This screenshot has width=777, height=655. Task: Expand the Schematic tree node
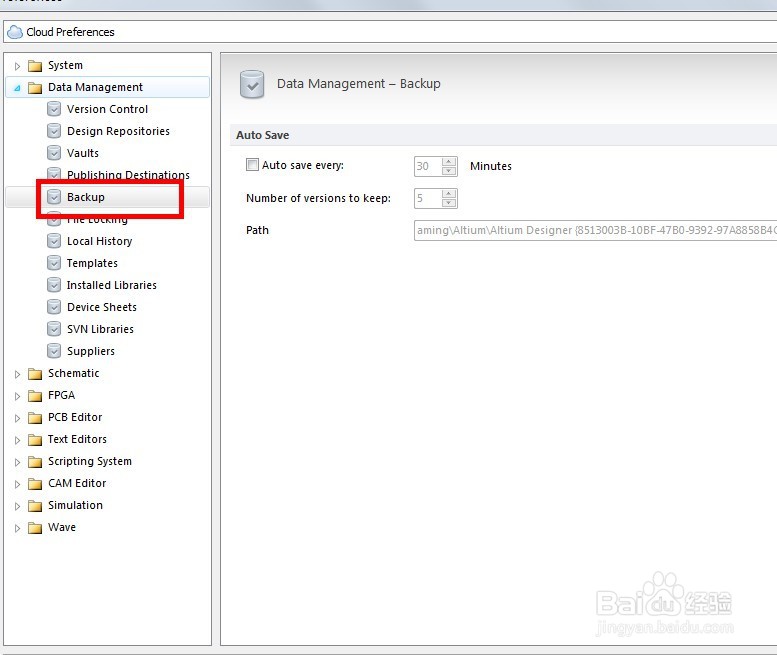pyautogui.click(x=17, y=374)
